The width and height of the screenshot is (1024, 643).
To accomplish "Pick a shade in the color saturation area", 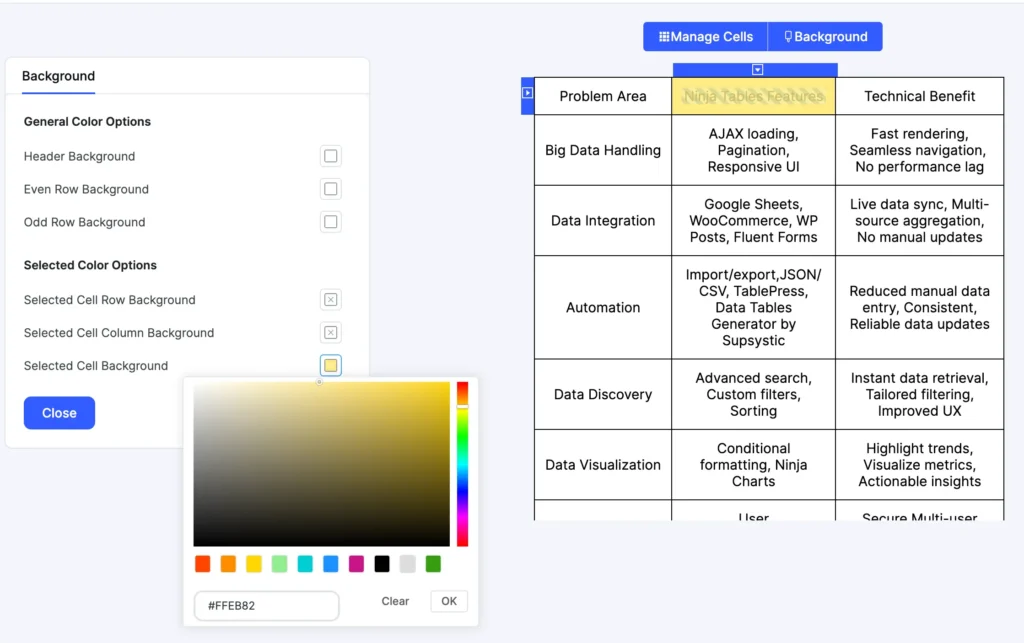I will point(321,464).
